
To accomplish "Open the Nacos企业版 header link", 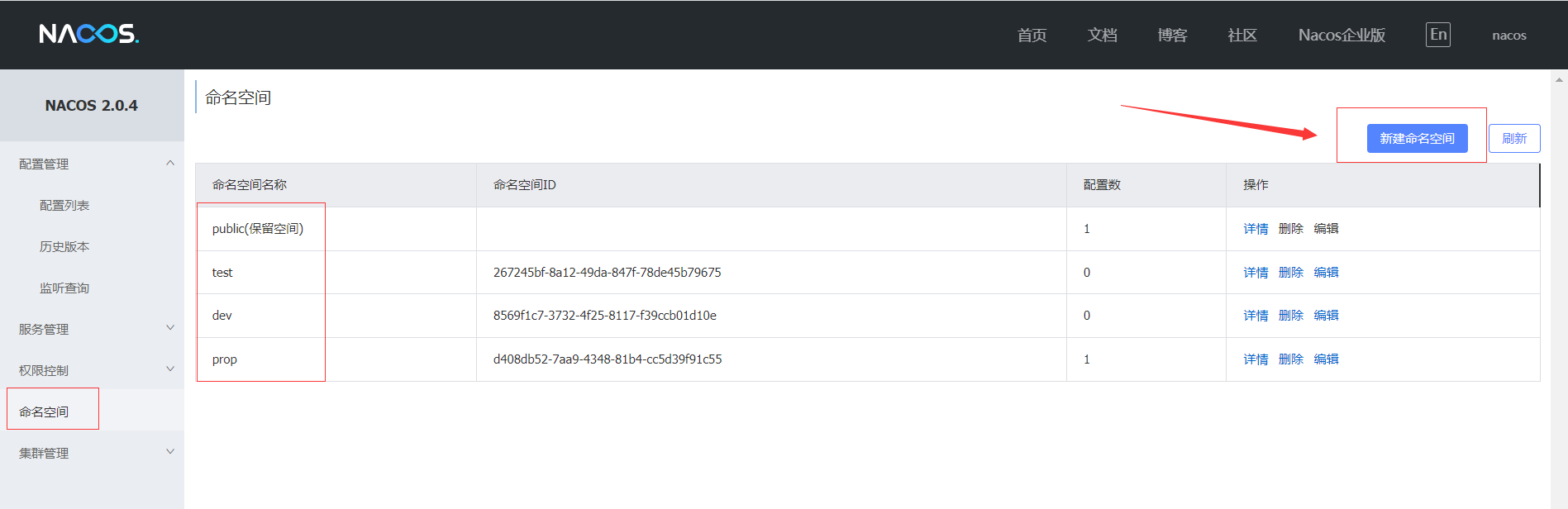I will pyautogui.click(x=1342, y=36).
